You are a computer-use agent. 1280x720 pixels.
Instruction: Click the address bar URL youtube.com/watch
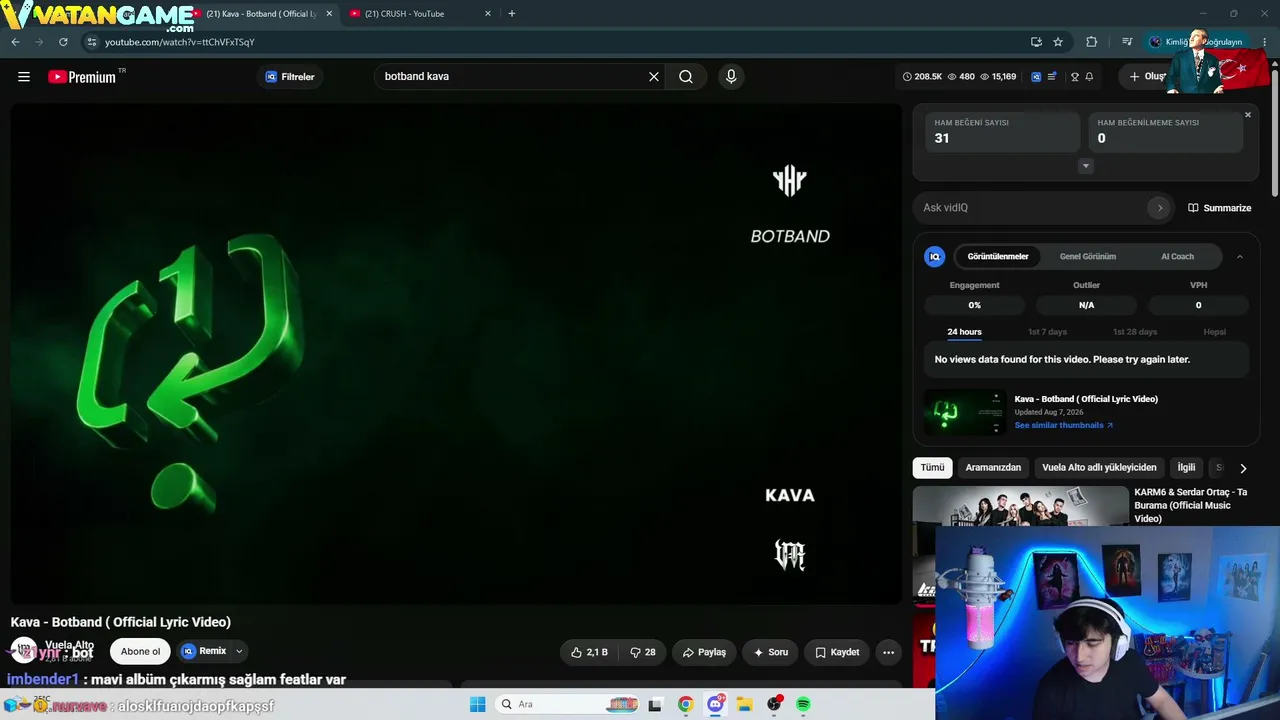click(x=180, y=42)
